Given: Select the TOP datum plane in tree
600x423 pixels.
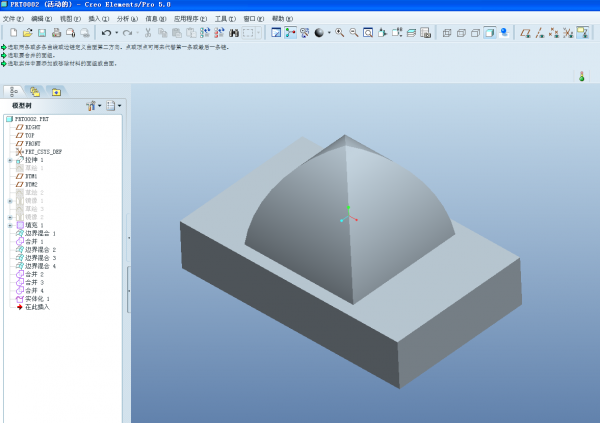Looking at the screenshot, I should pos(25,136).
